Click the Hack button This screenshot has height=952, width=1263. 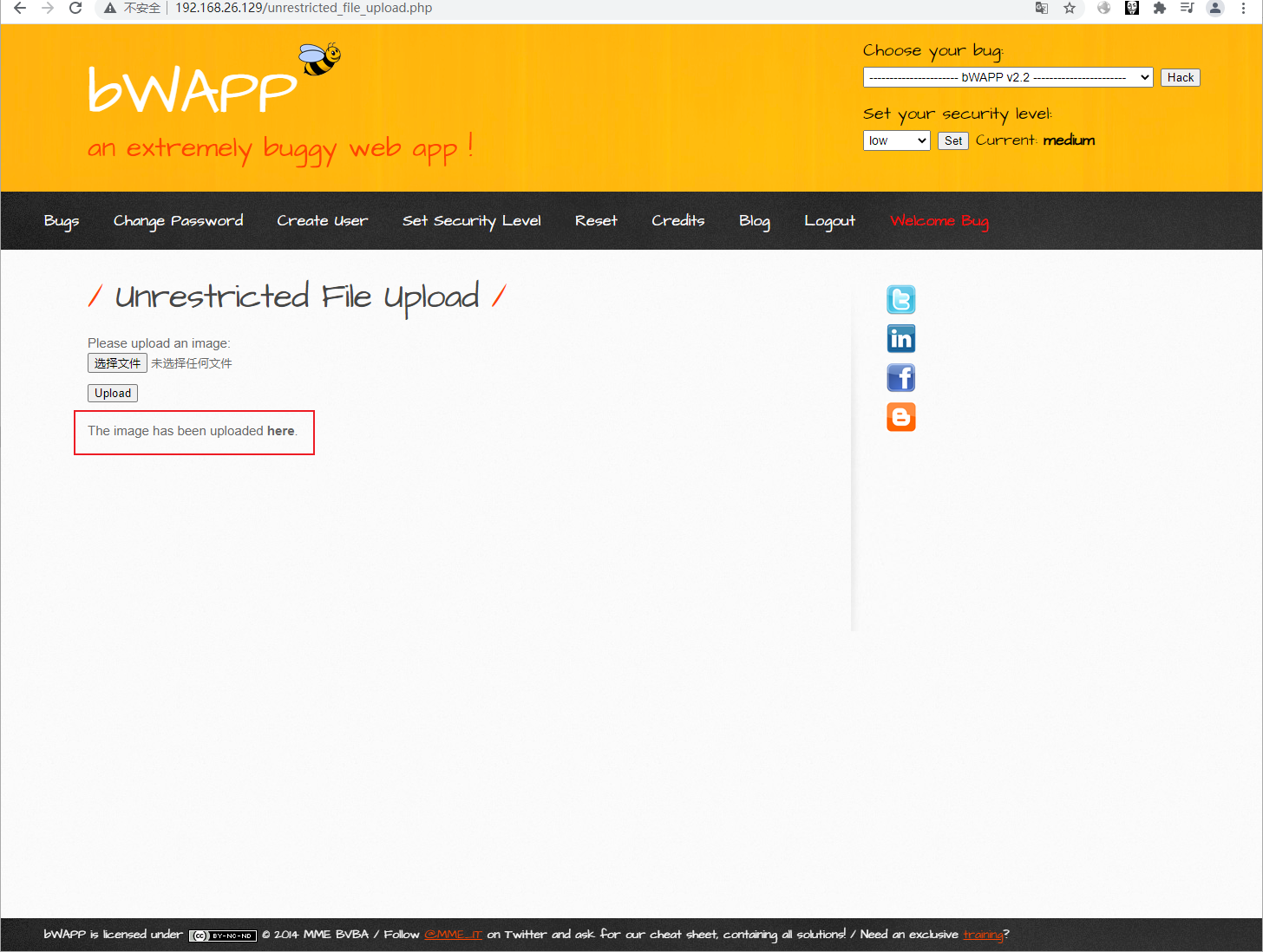[1181, 77]
